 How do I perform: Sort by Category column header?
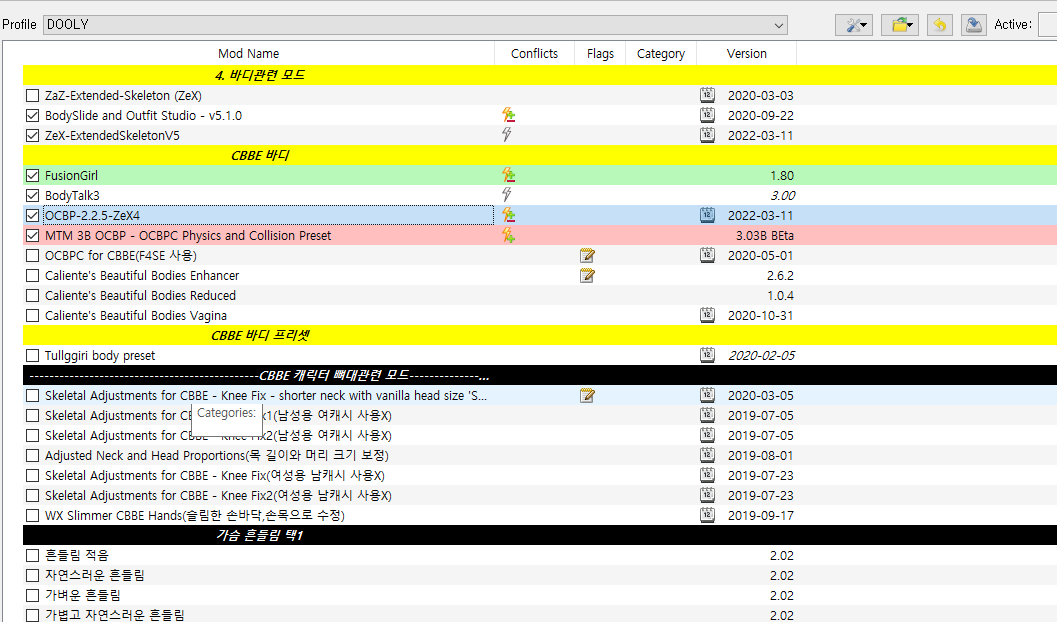[x=661, y=53]
